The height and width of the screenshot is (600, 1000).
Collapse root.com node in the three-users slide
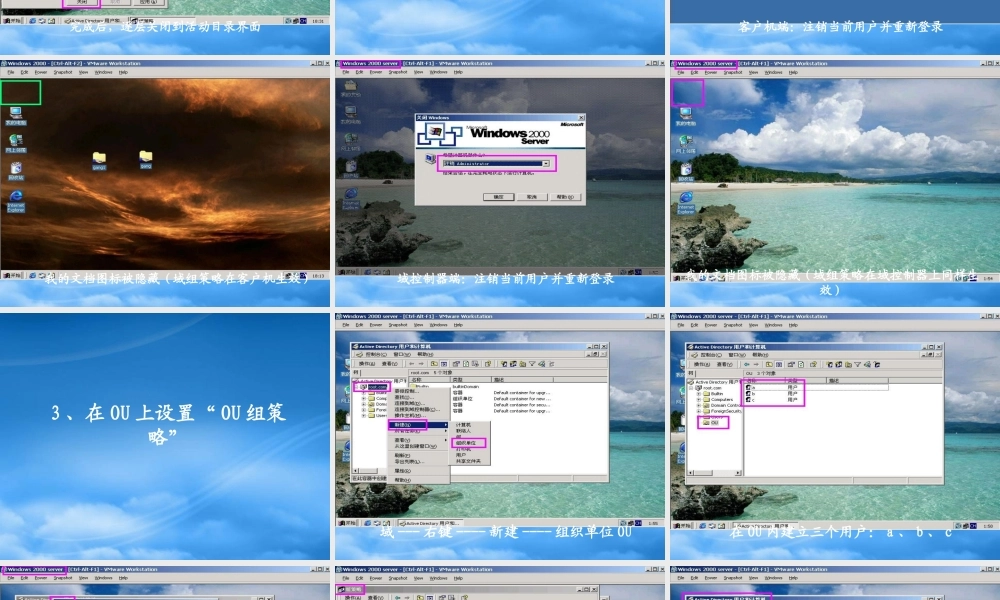(x=691, y=388)
